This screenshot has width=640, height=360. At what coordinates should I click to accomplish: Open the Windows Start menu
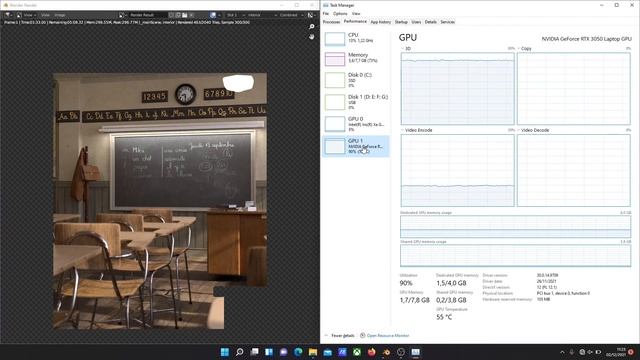tap(225, 352)
